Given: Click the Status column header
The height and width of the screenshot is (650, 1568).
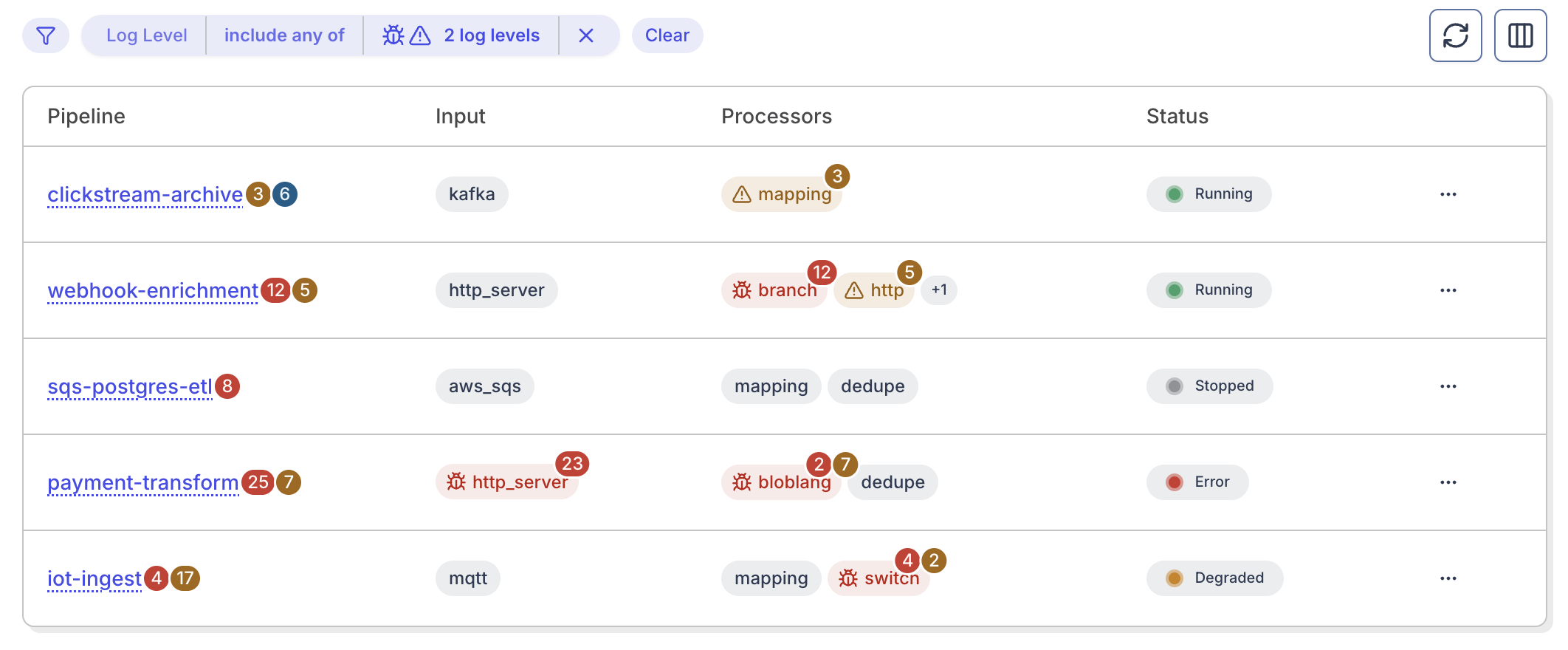Looking at the screenshot, I should pos(1177,117).
